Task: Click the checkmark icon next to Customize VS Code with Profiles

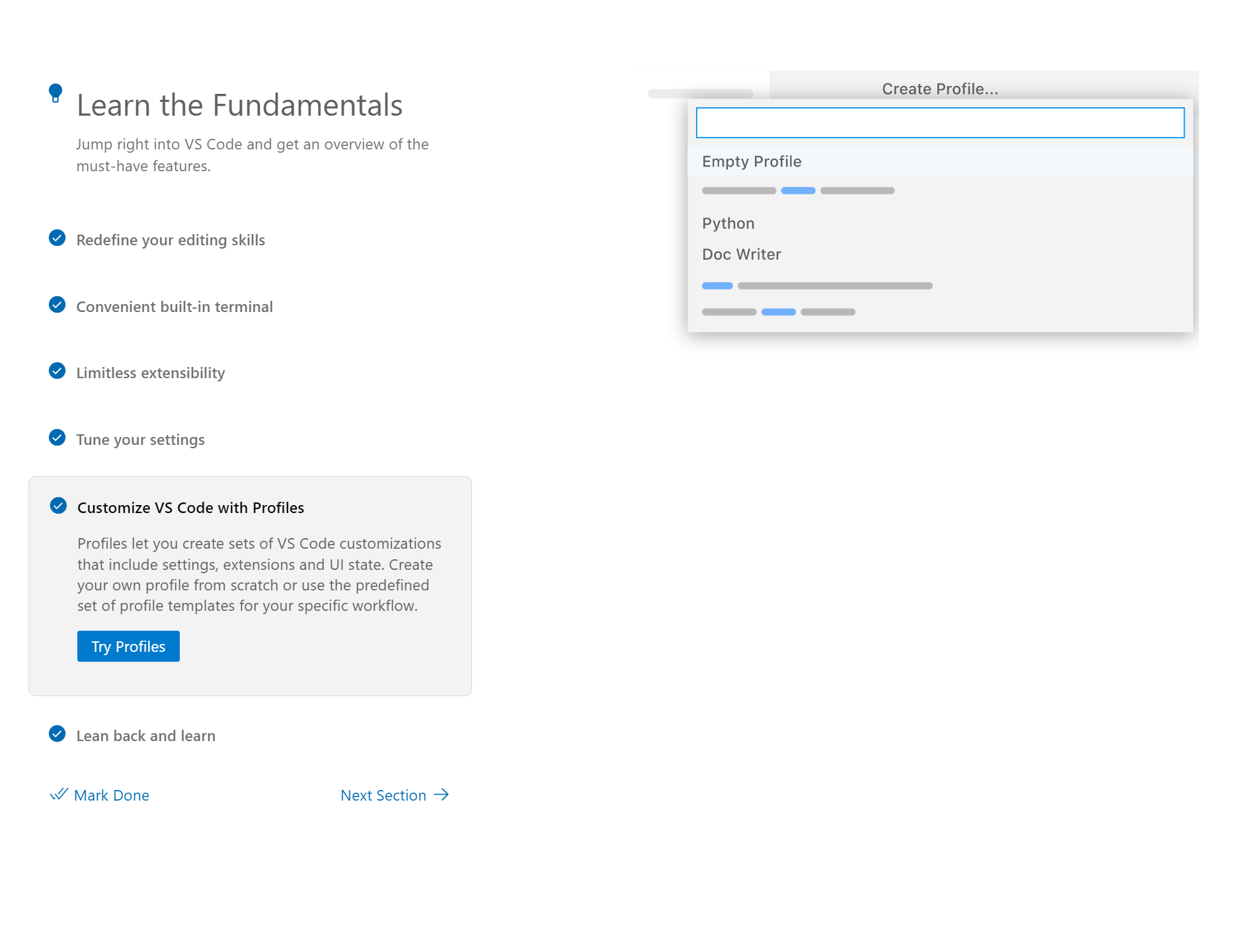Action: (58, 506)
